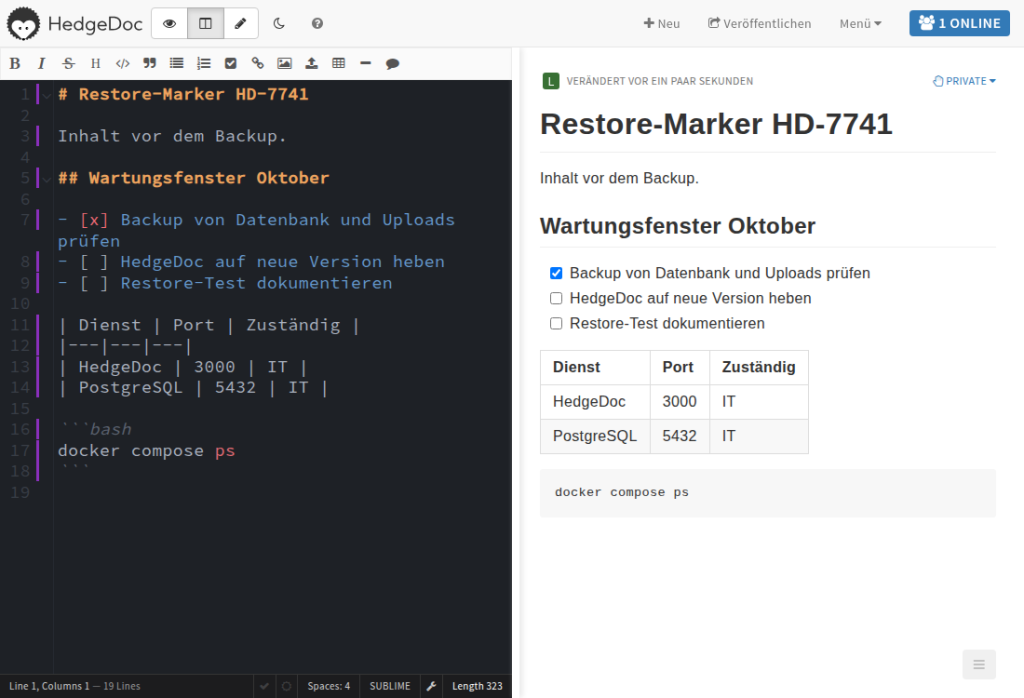Change indentation via Spaces: 4

coord(328,686)
